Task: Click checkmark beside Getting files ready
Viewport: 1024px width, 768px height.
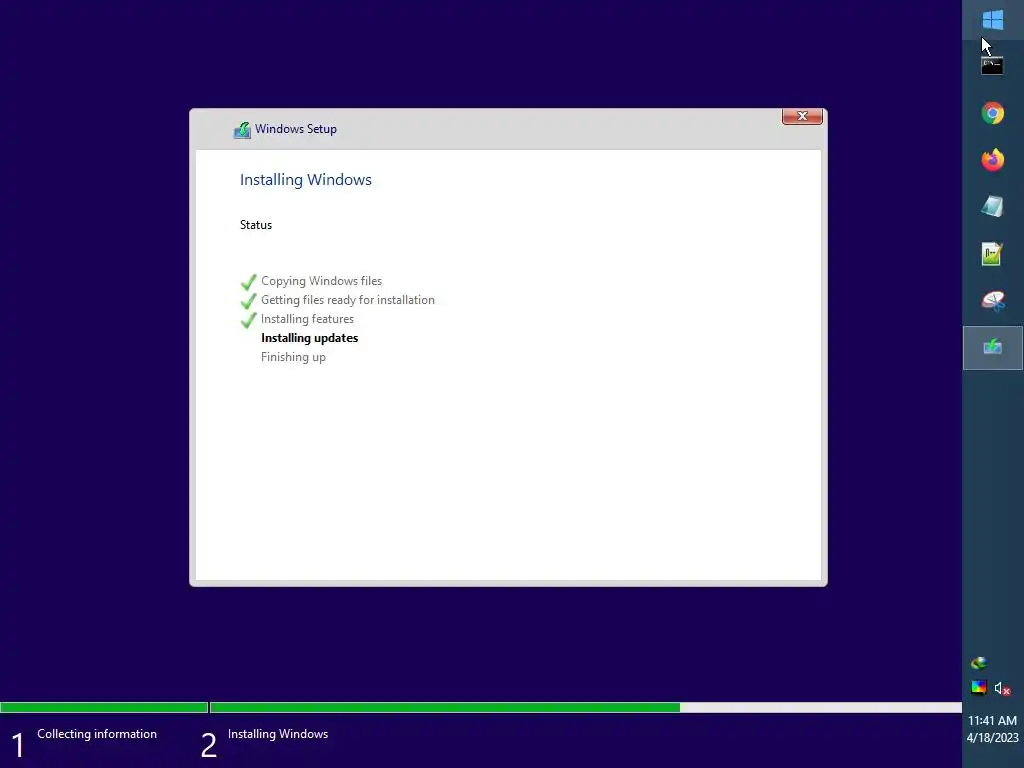Action: click(248, 301)
